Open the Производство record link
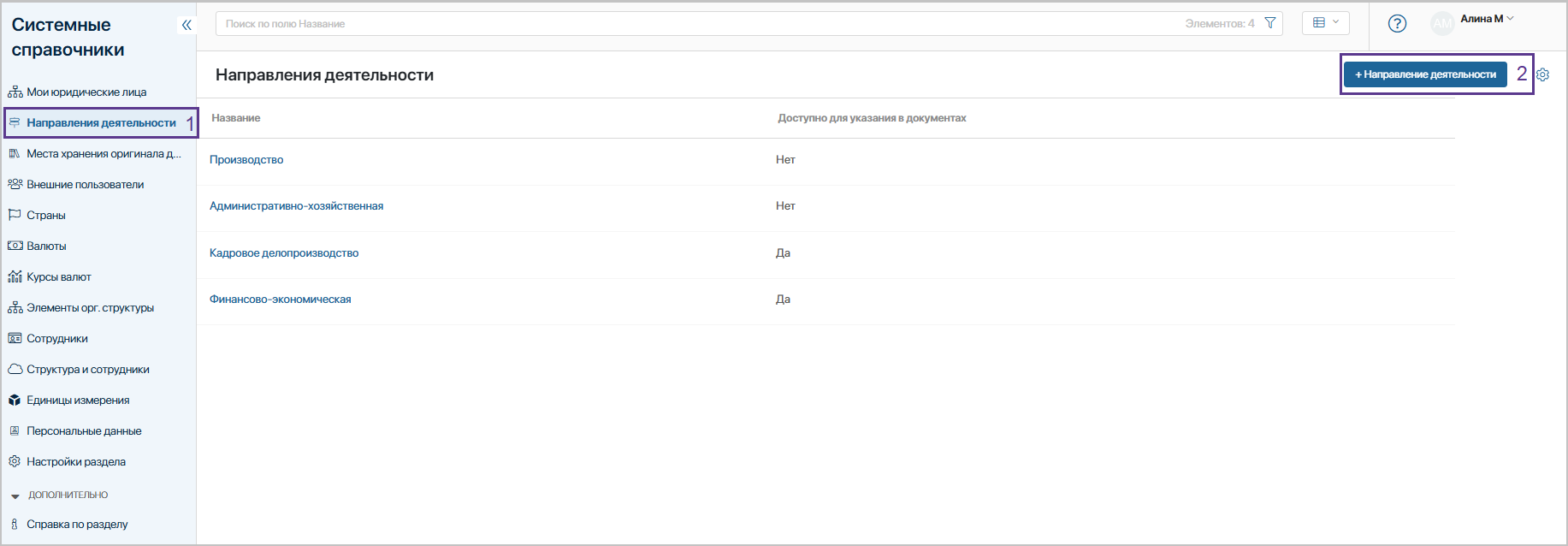The image size is (1568, 546). (x=246, y=160)
